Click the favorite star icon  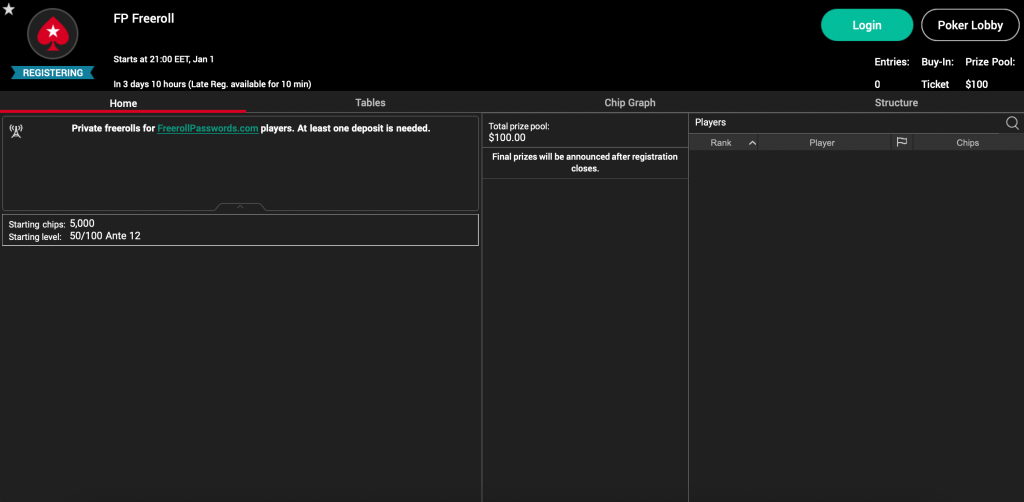pos(9,9)
